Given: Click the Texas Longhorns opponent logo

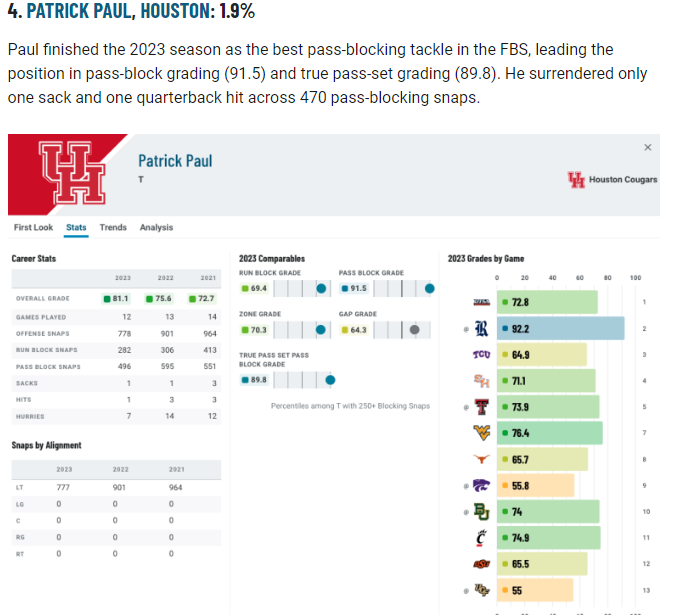Looking at the screenshot, I should (x=481, y=459).
